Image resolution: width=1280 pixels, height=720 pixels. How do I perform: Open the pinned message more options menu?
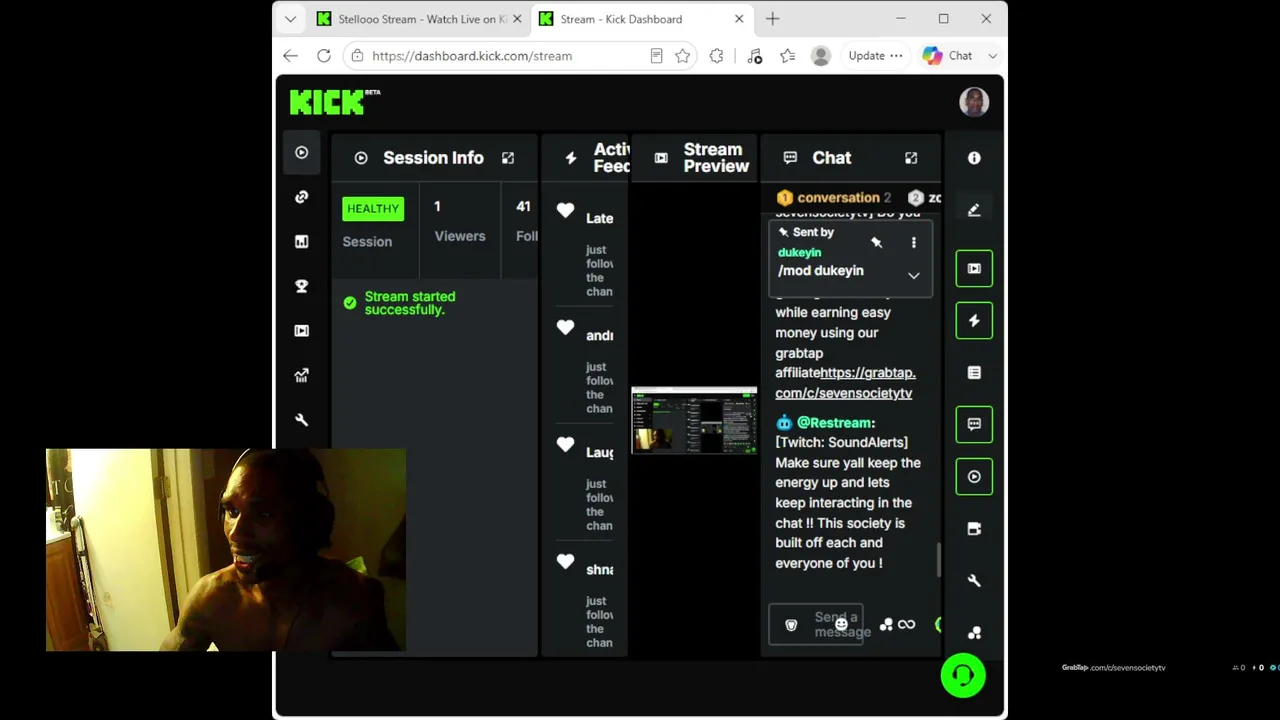[x=913, y=242]
